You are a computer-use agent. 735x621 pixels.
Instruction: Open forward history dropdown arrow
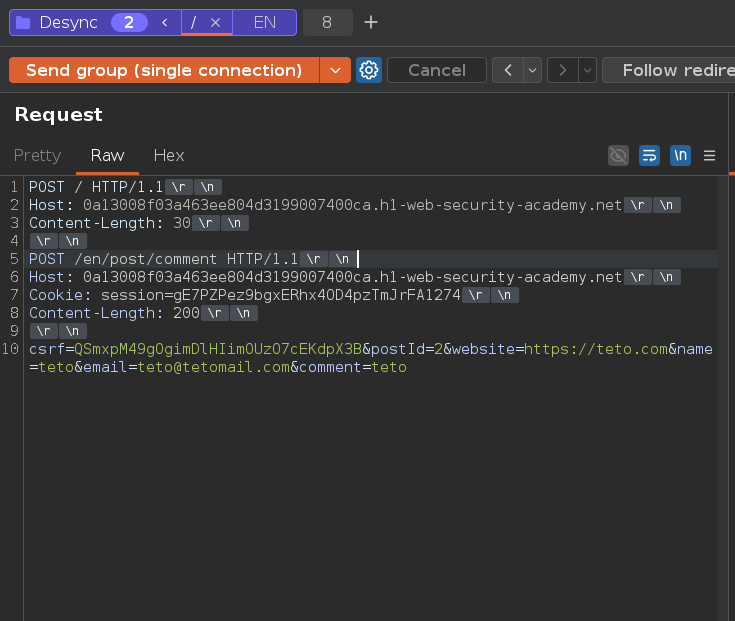pyautogui.click(x=587, y=70)
